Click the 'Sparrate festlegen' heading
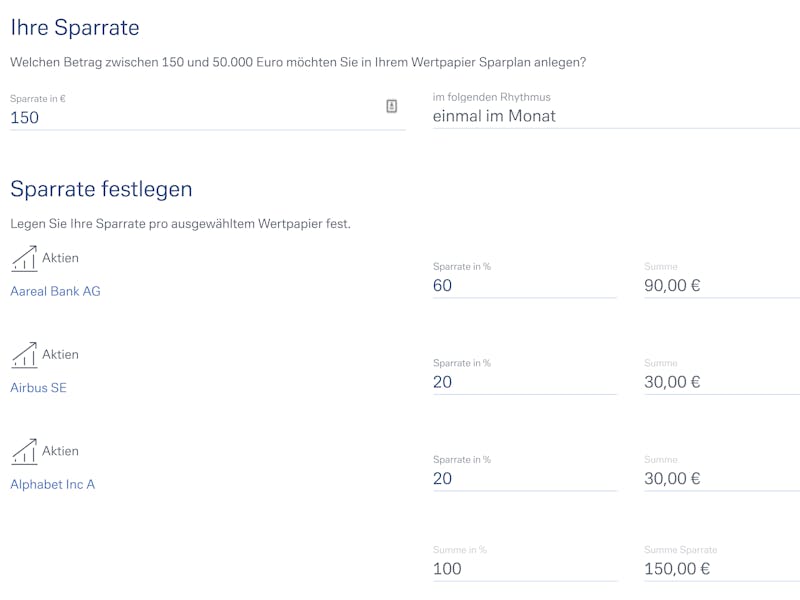The image size is (800, 600). [x=101, y=189]
